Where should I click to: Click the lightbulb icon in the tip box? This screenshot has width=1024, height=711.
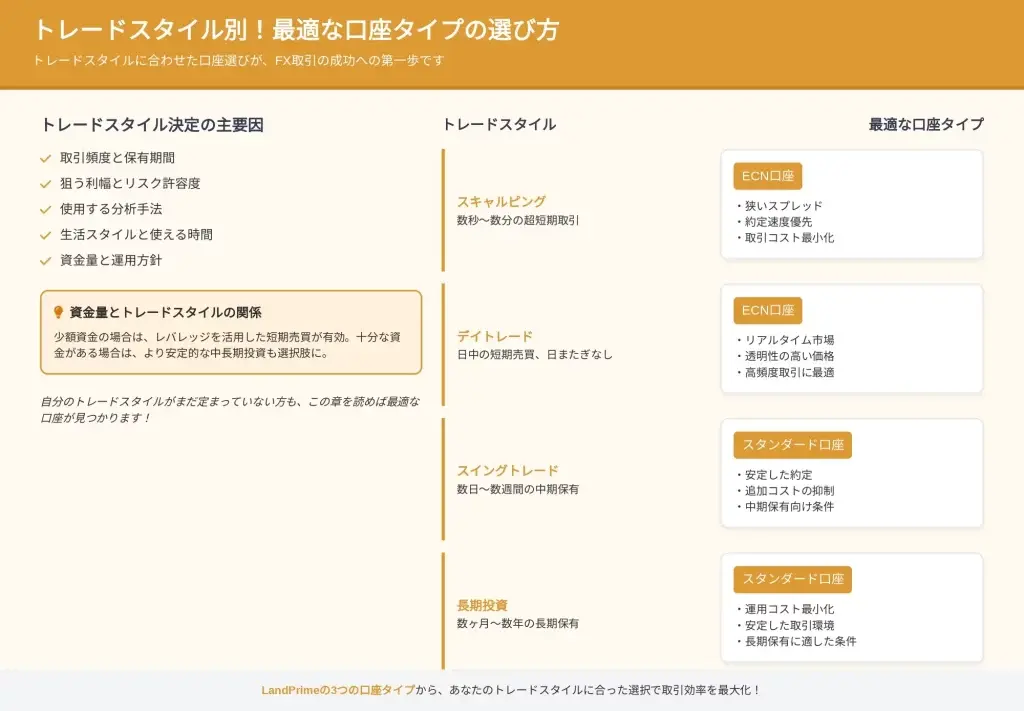coord(58,312)
